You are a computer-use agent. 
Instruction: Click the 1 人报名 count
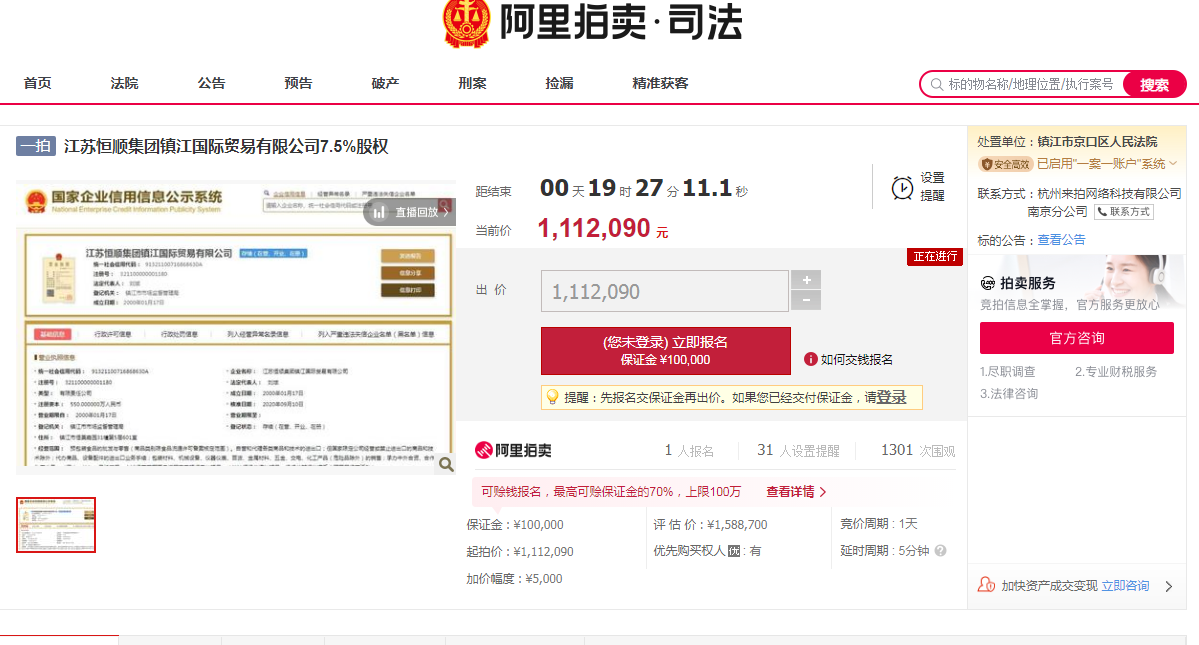point(689,450)
